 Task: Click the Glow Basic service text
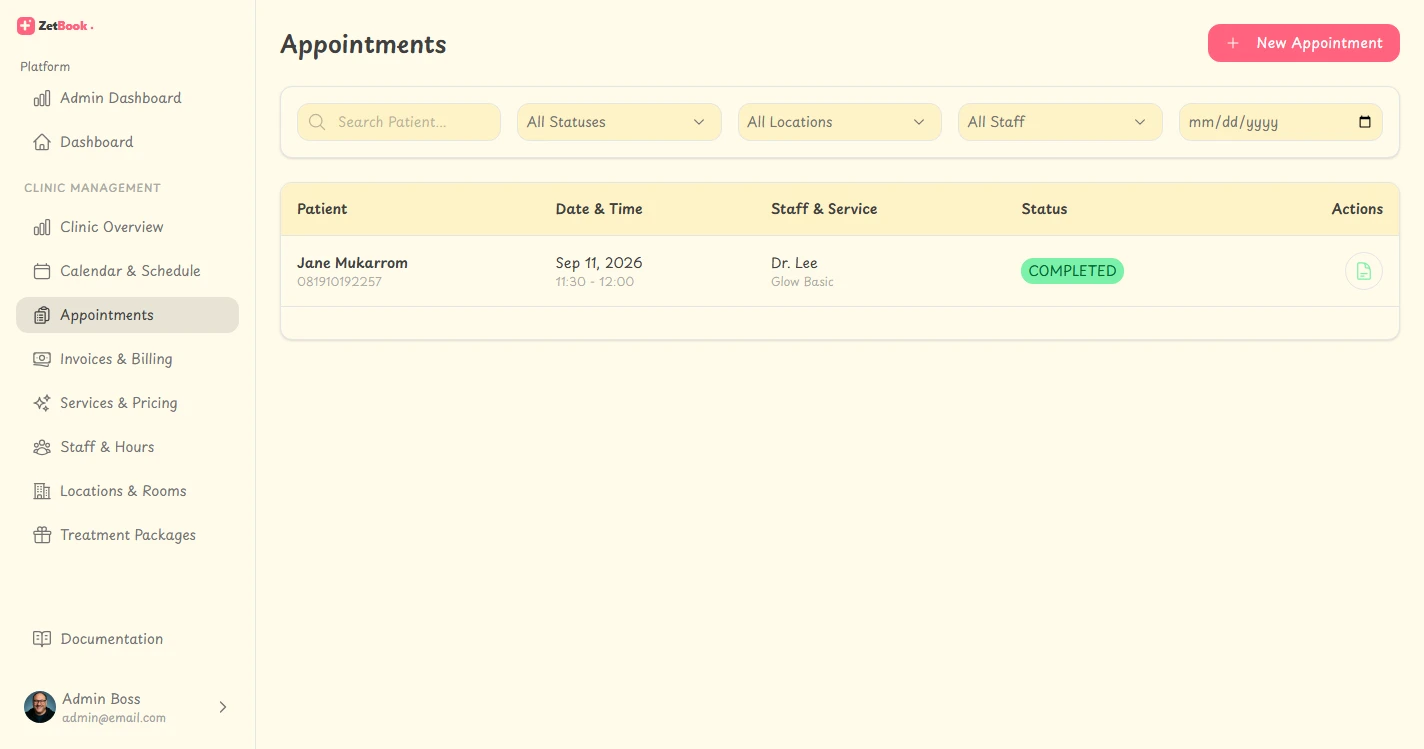[x=802, y=282]
